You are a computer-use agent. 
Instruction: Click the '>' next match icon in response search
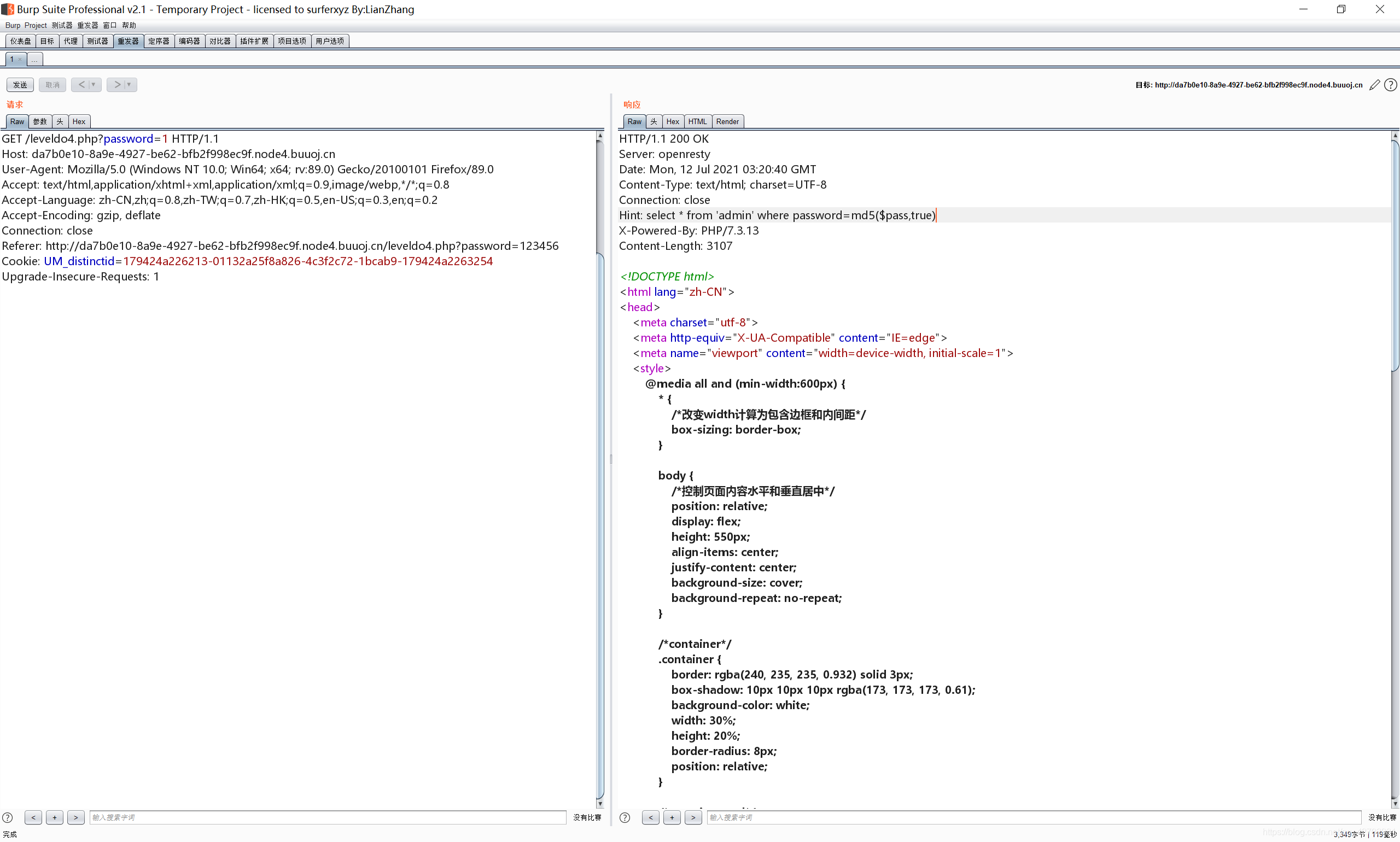coord(693,817)
